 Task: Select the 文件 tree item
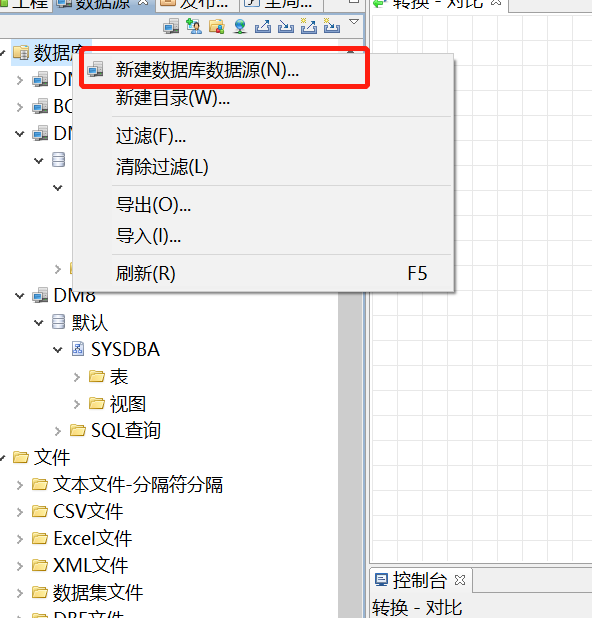coord(52,457)
